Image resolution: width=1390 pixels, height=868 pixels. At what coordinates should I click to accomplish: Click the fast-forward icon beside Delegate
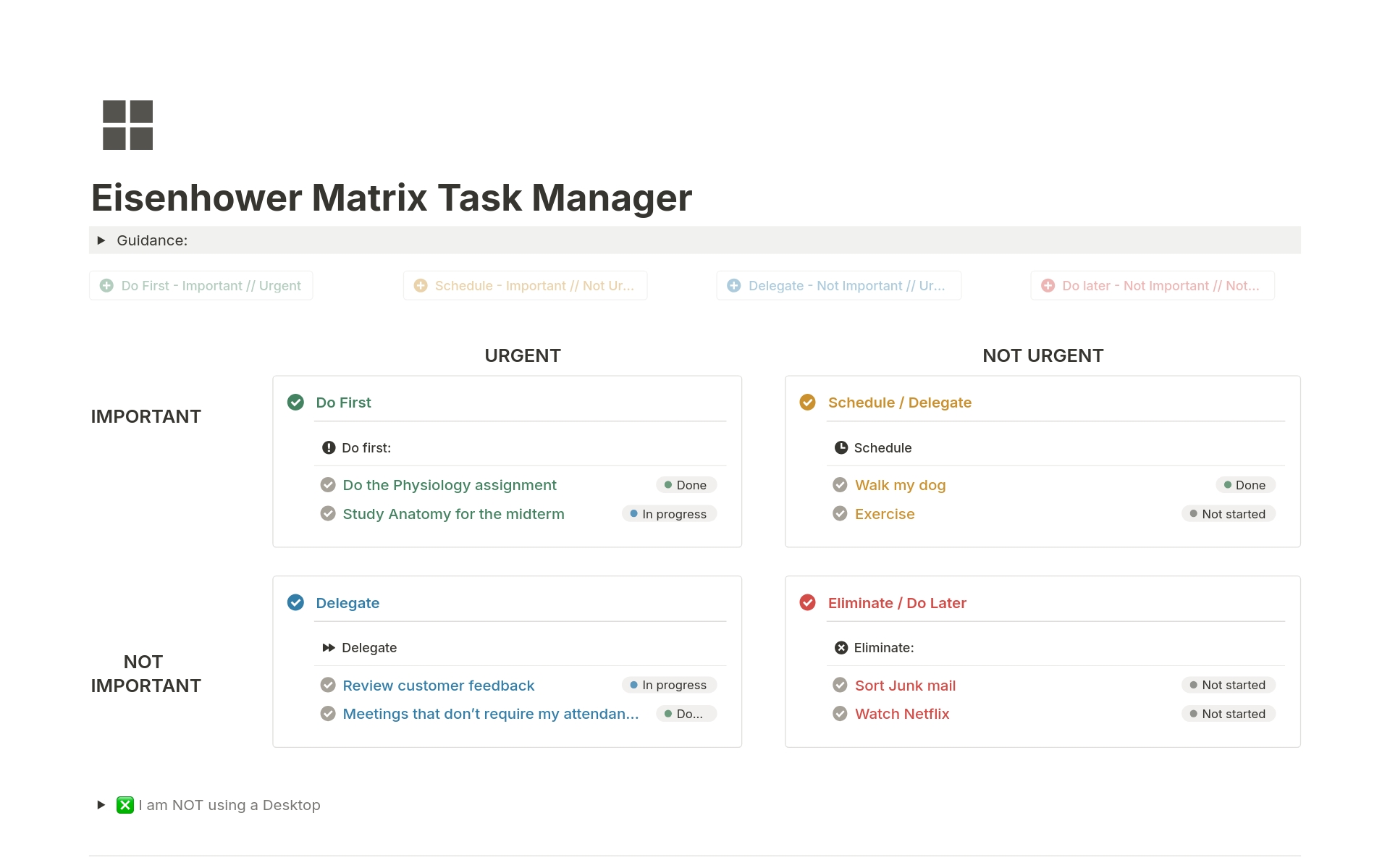pyautogui.click(x=329, y=648)
